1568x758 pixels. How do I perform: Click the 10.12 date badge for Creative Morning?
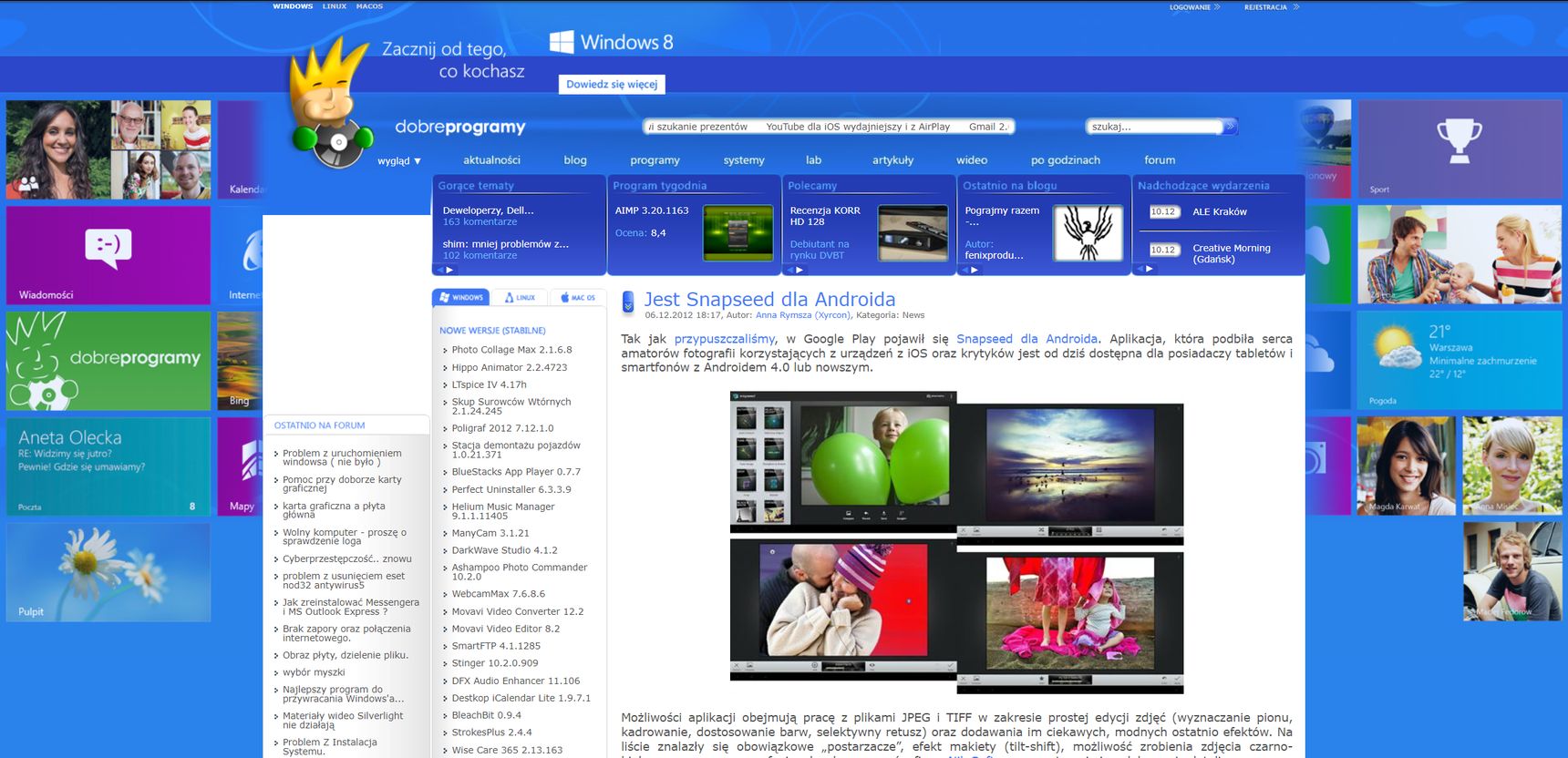[x=1163, y=250]
